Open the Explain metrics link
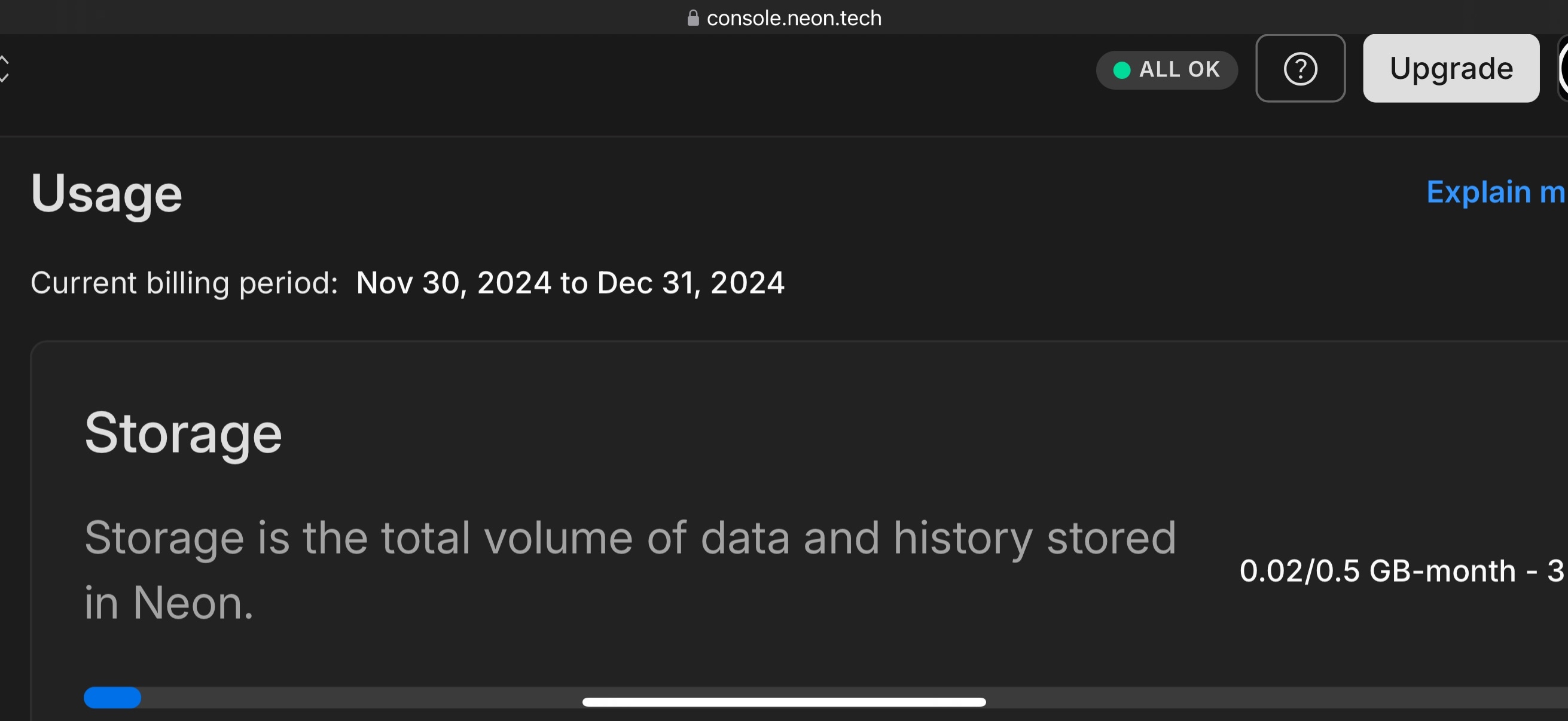 pos(1495,193)
